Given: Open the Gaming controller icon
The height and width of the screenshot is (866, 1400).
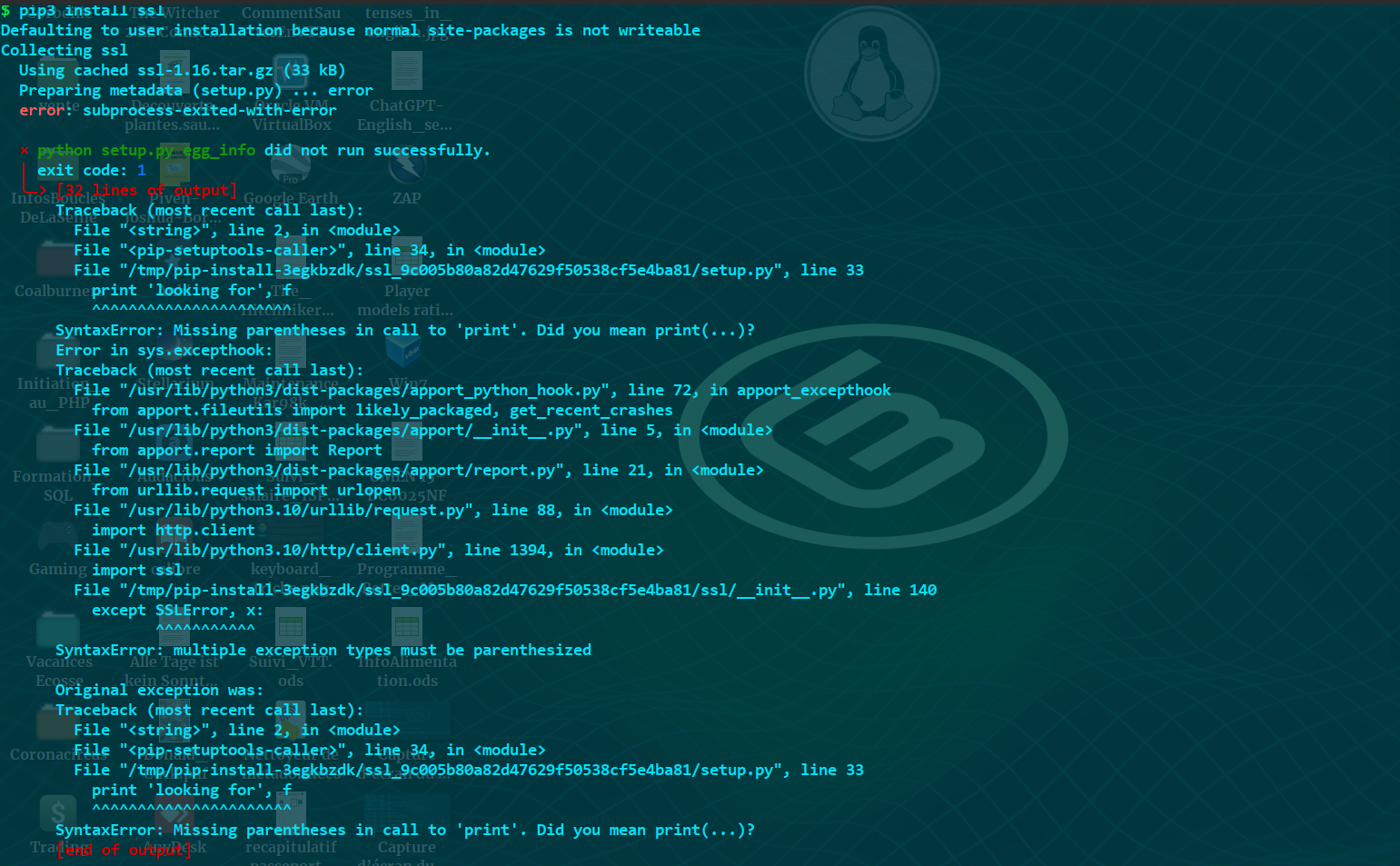Looking at the screenshot, I should pyautogui.click(x=58, y=538).
